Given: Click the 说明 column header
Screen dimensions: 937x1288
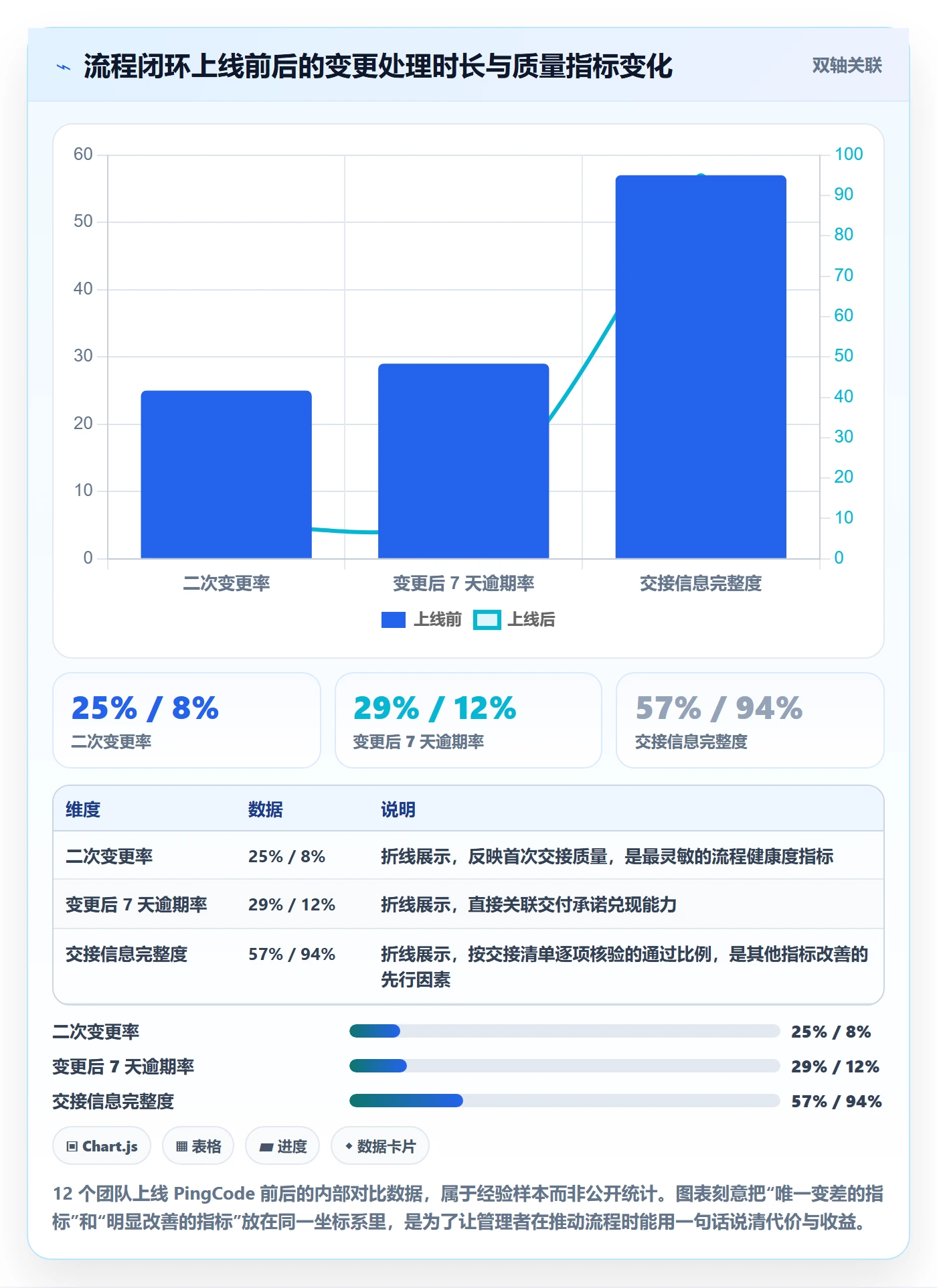Looking at the screenshot, I should tap(398, 809).
